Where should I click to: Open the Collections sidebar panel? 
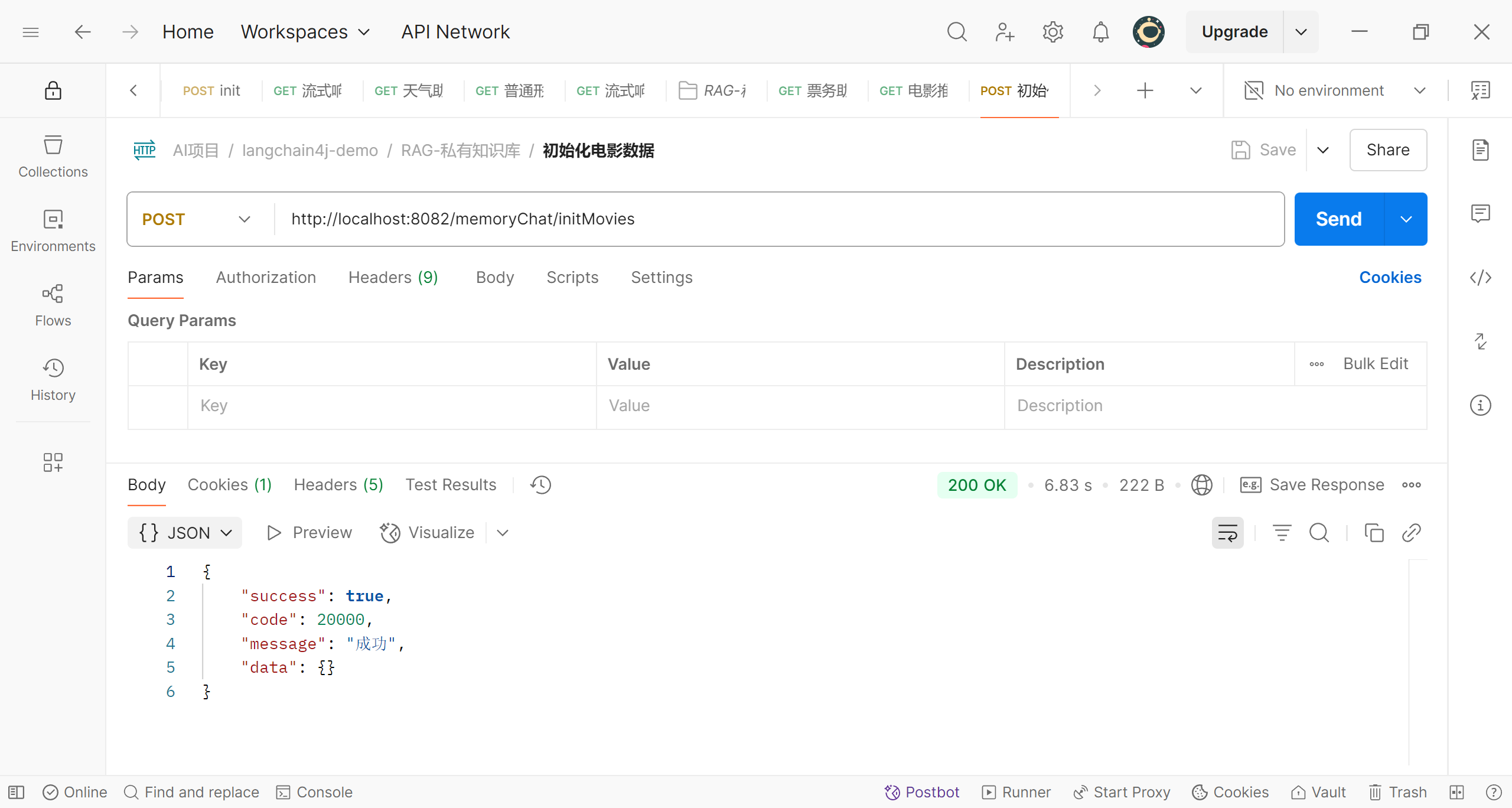pyautogui.click(x=53, y=157)
